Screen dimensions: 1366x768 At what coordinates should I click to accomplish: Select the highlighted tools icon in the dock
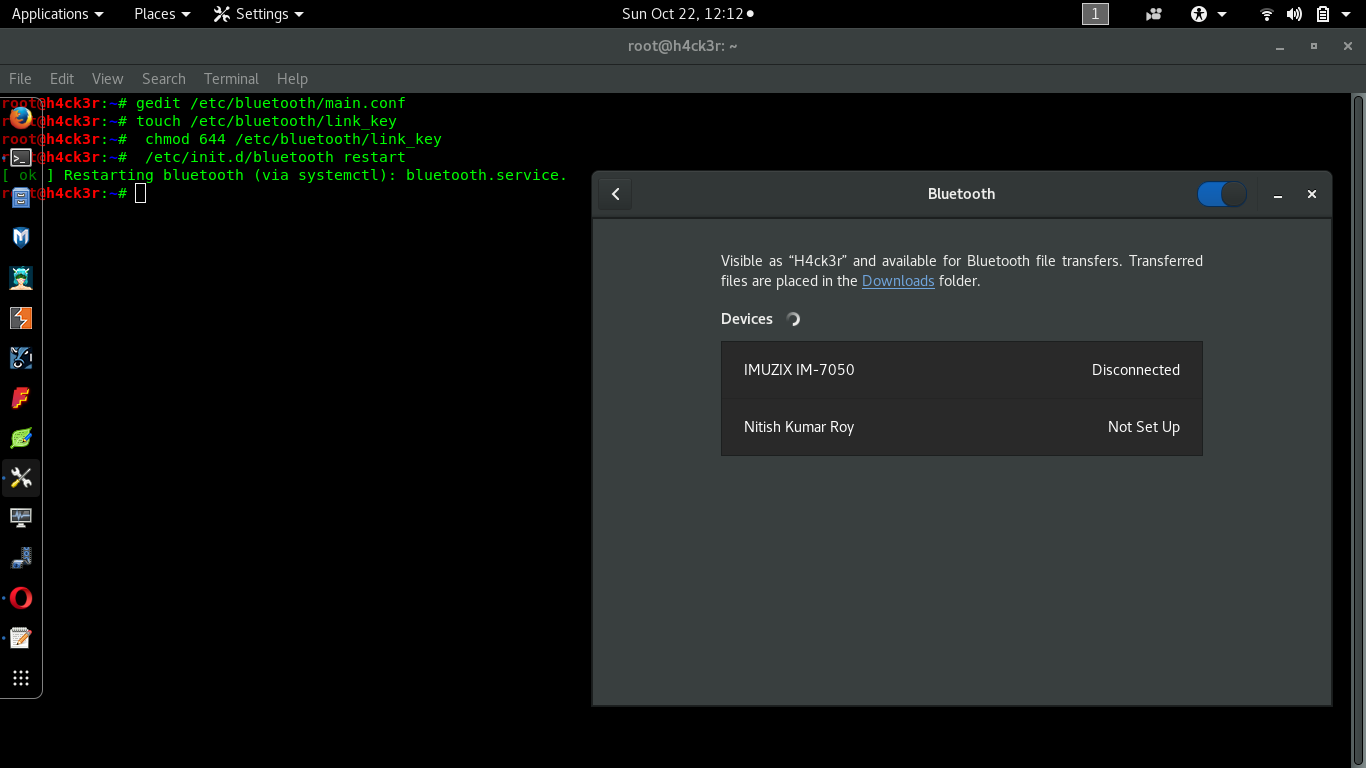pos(20,478)
